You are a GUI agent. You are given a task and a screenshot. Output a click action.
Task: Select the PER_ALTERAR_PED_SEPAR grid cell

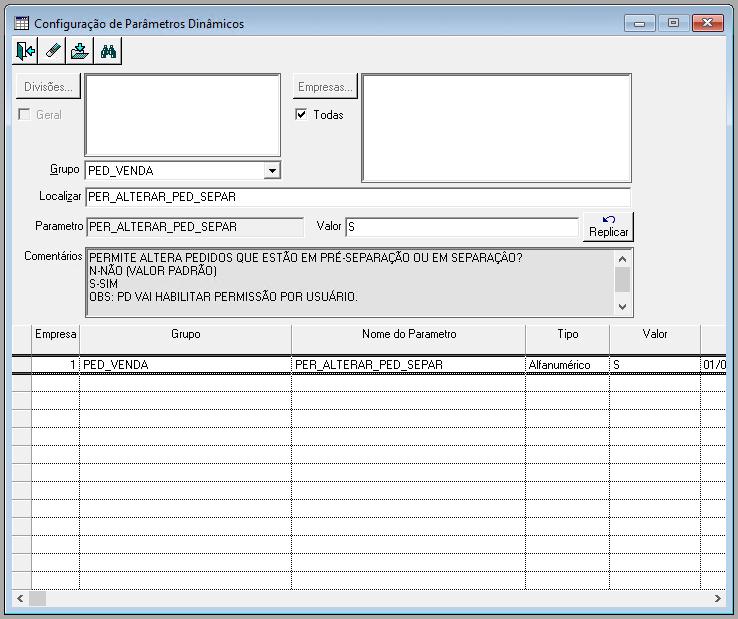click(x=409, y=365)
